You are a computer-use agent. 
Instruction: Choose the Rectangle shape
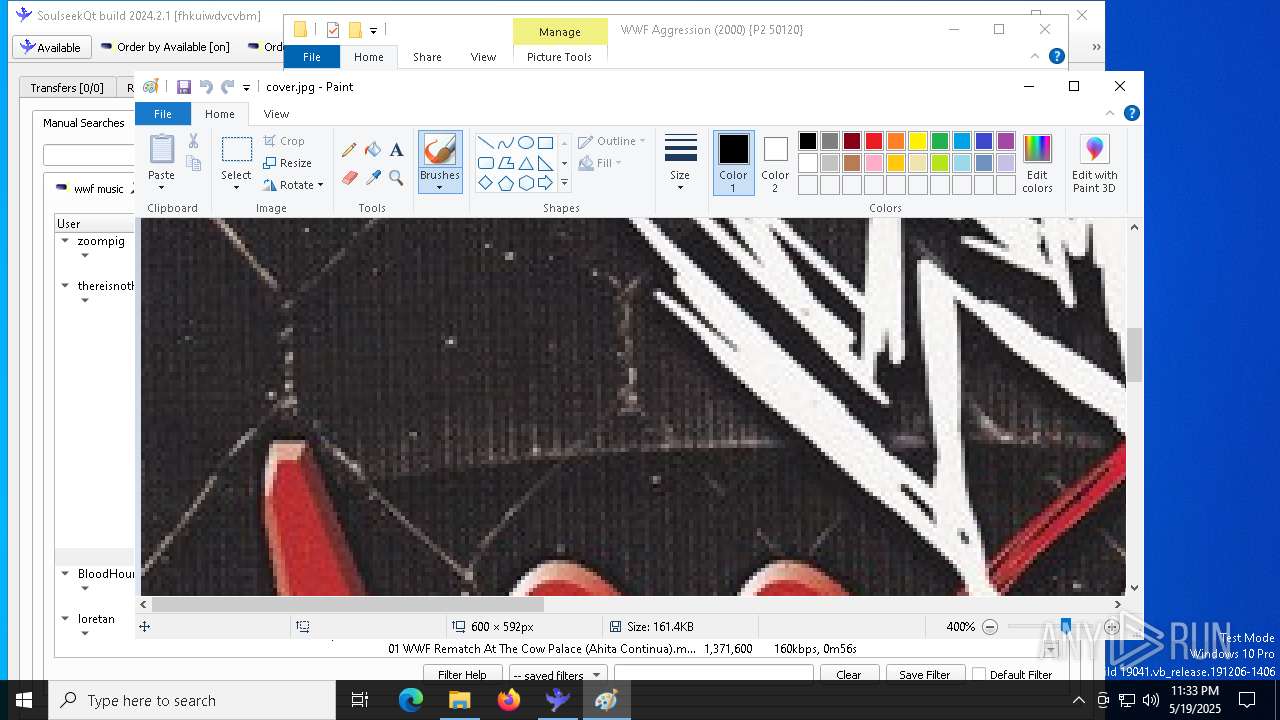pos(545,143)
